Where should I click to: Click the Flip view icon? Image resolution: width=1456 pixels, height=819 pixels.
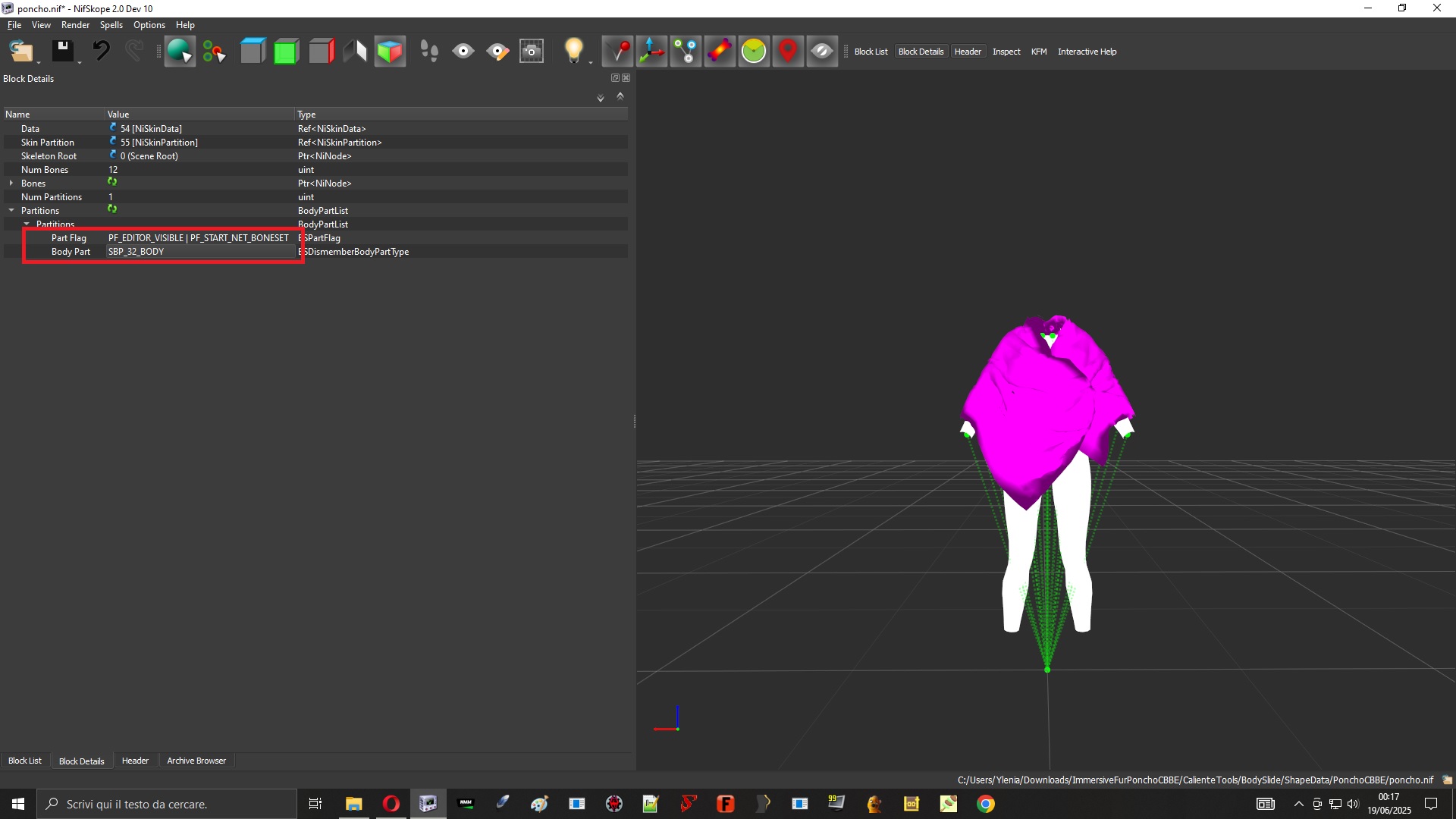pos(355,52)
